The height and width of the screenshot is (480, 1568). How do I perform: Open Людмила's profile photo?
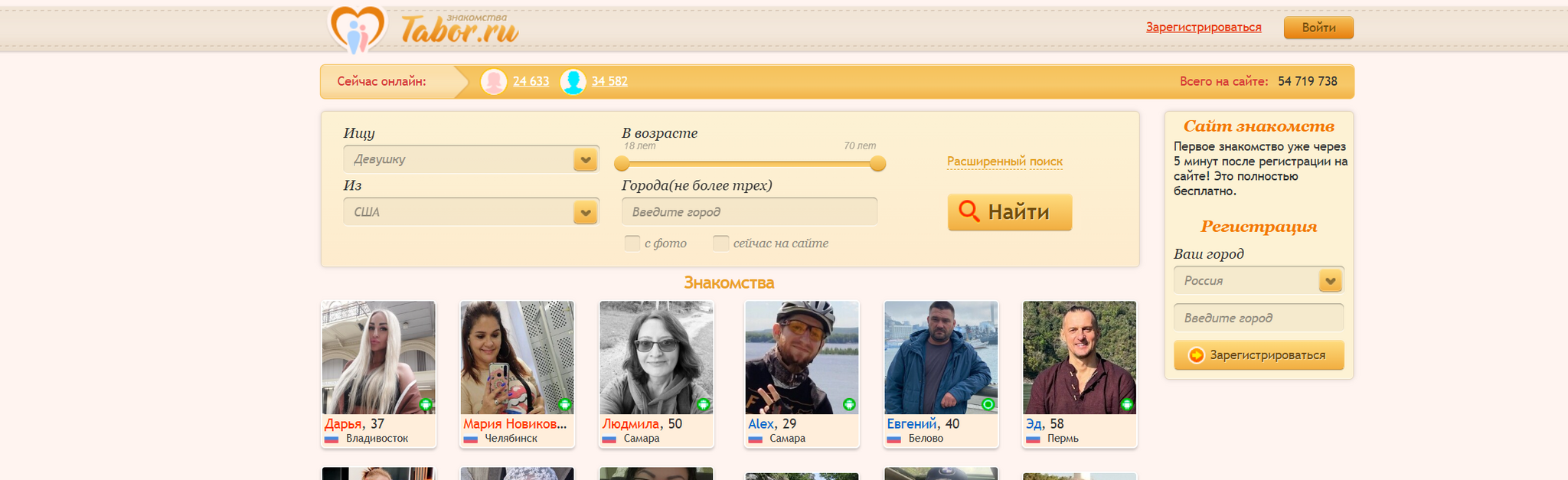[x=656, y=358]
